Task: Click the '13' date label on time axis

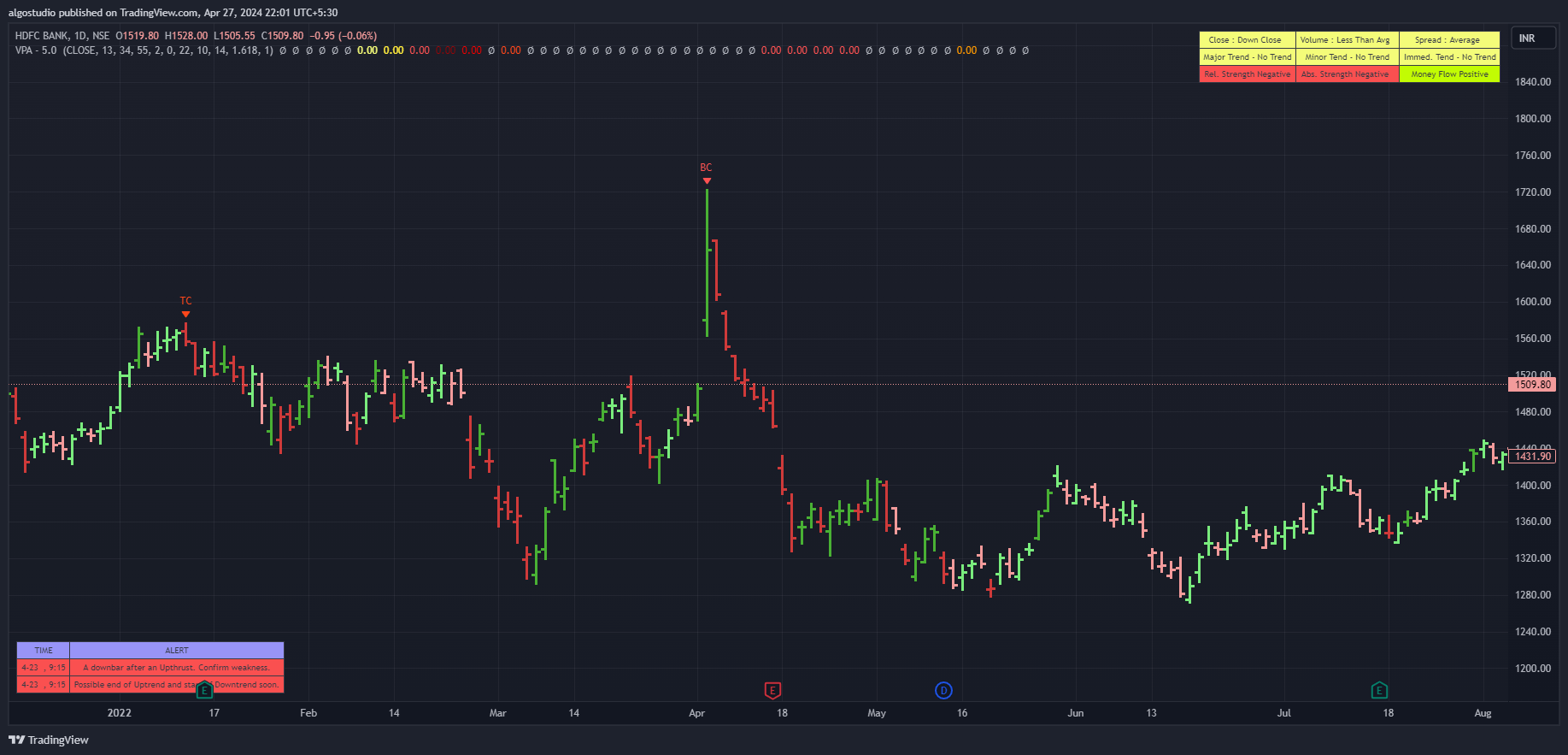Action: pos(1152,713)
